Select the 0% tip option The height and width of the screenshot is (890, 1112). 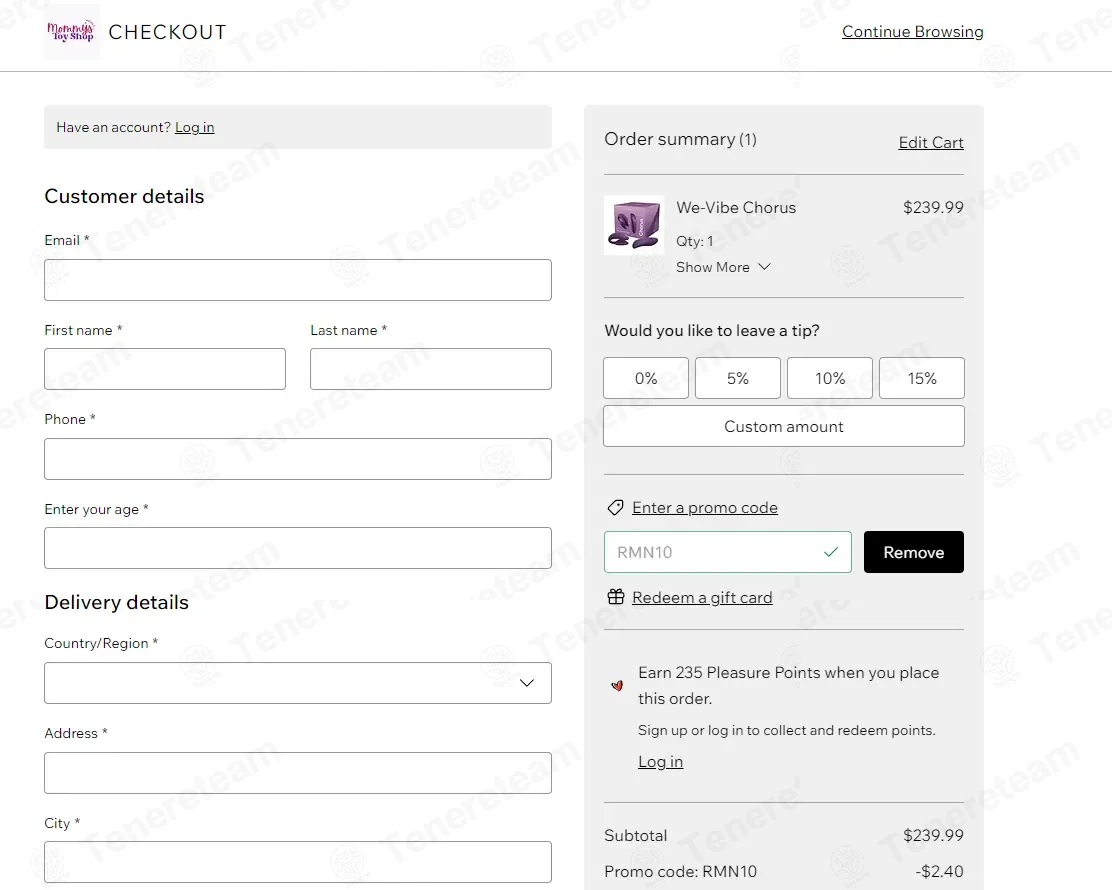(646, 378)
